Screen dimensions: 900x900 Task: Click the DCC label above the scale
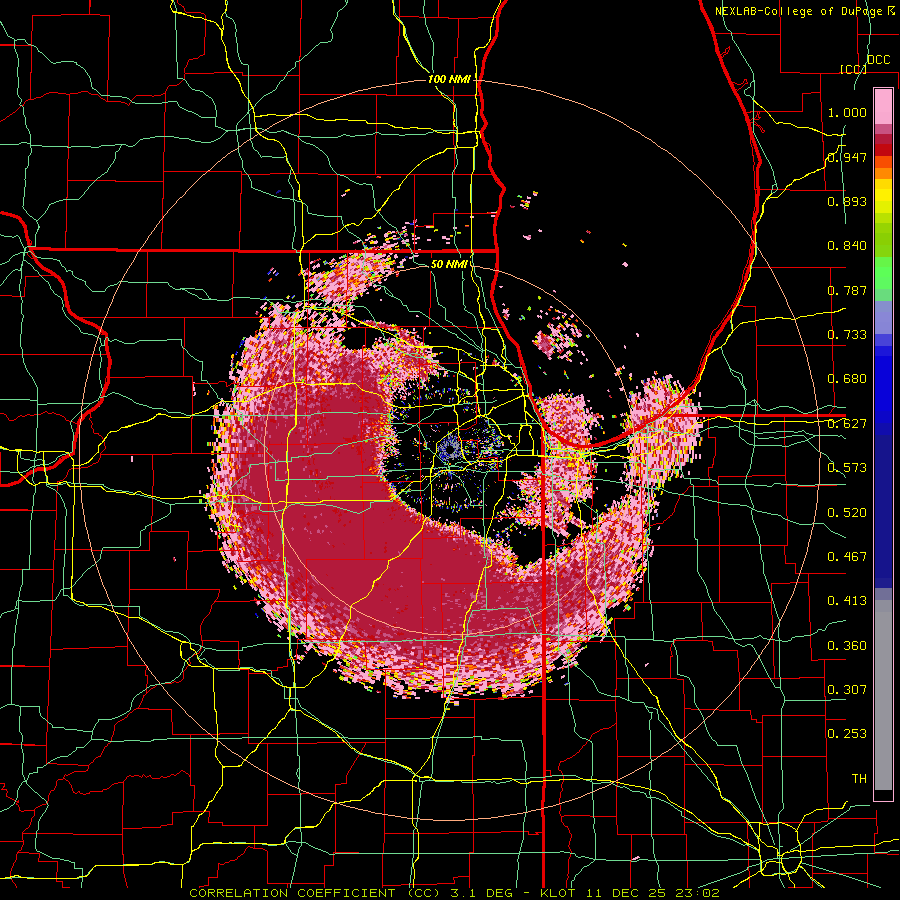878,60
